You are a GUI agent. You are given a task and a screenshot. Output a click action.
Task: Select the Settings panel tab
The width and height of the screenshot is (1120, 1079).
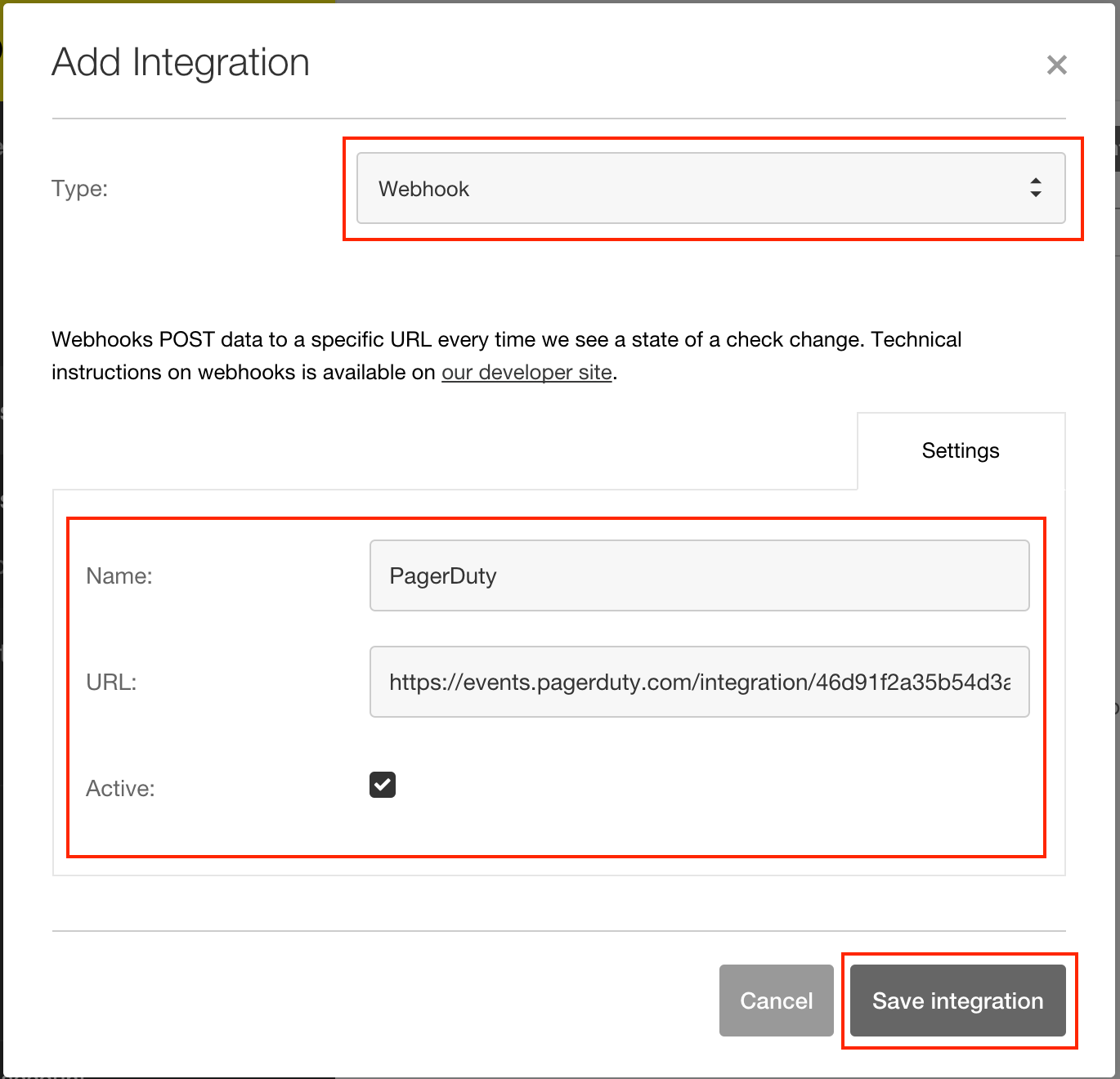tap(960, 450)
